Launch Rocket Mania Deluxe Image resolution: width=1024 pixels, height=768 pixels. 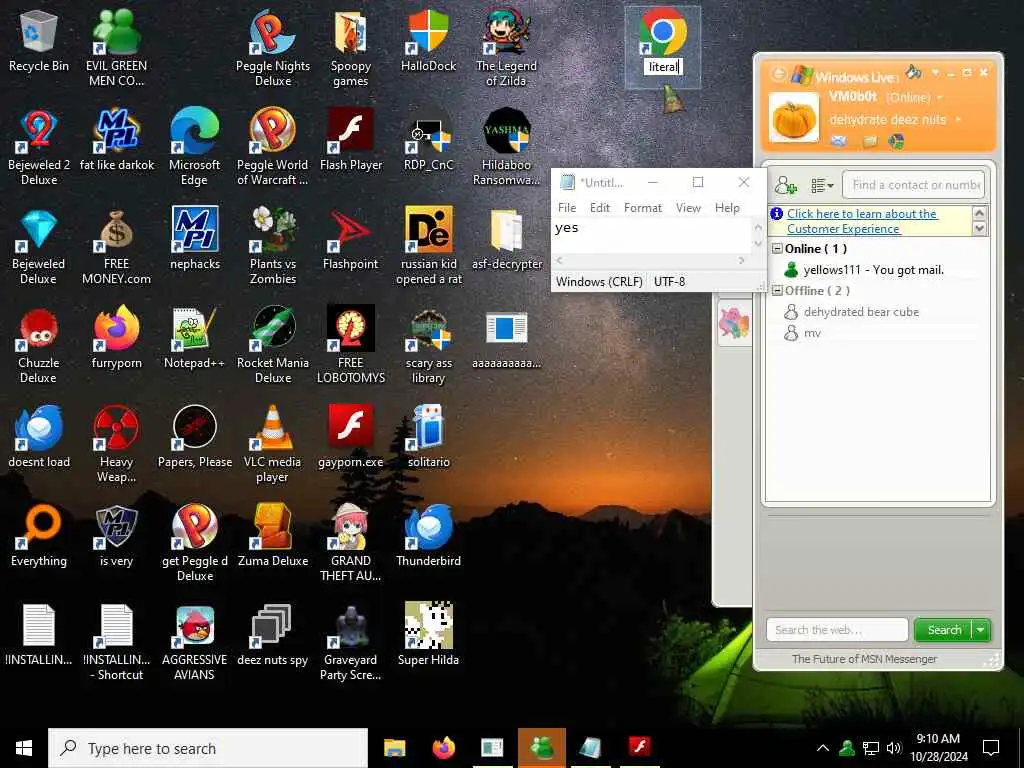(272, 345)
